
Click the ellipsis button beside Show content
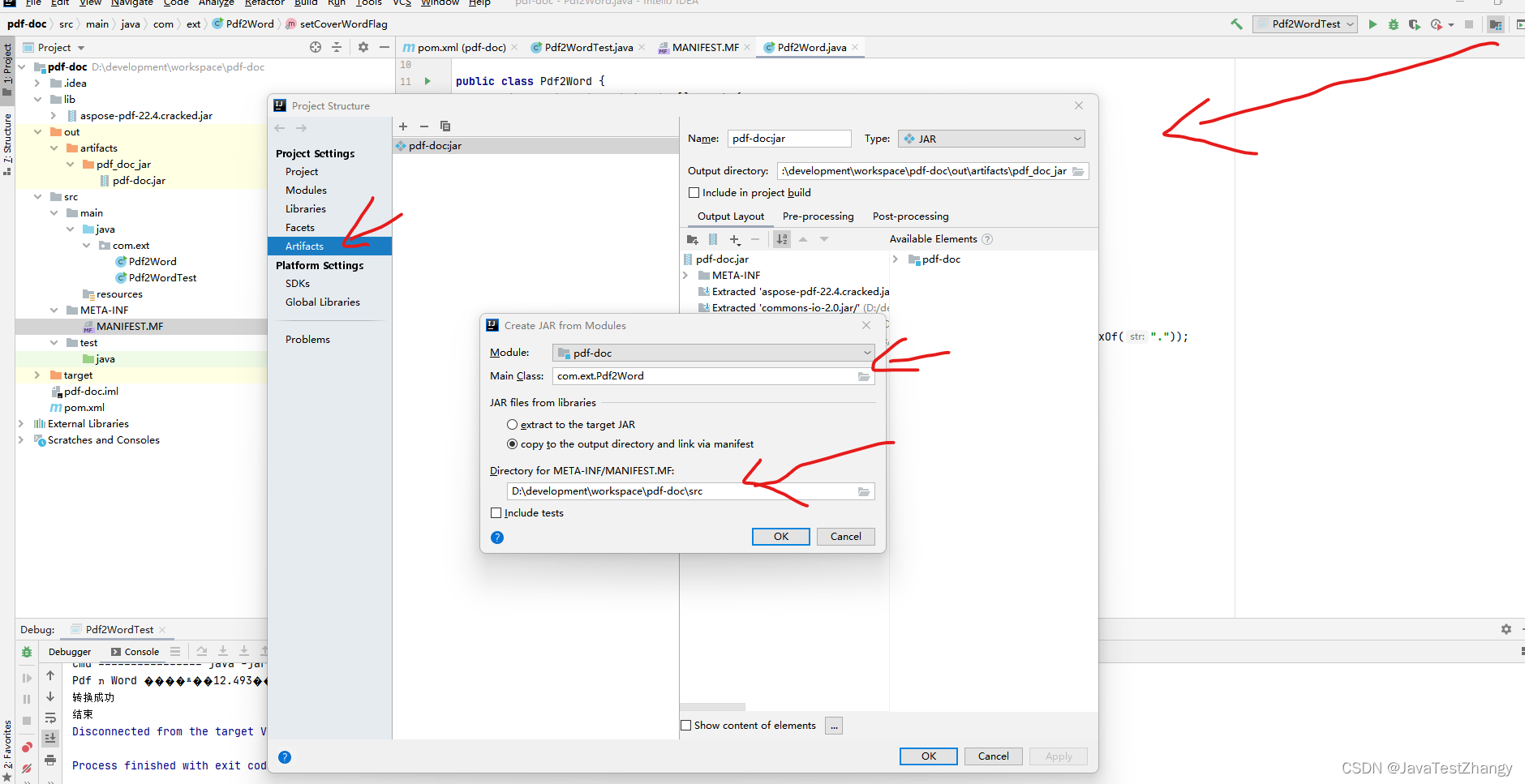[x=834, y=726]
